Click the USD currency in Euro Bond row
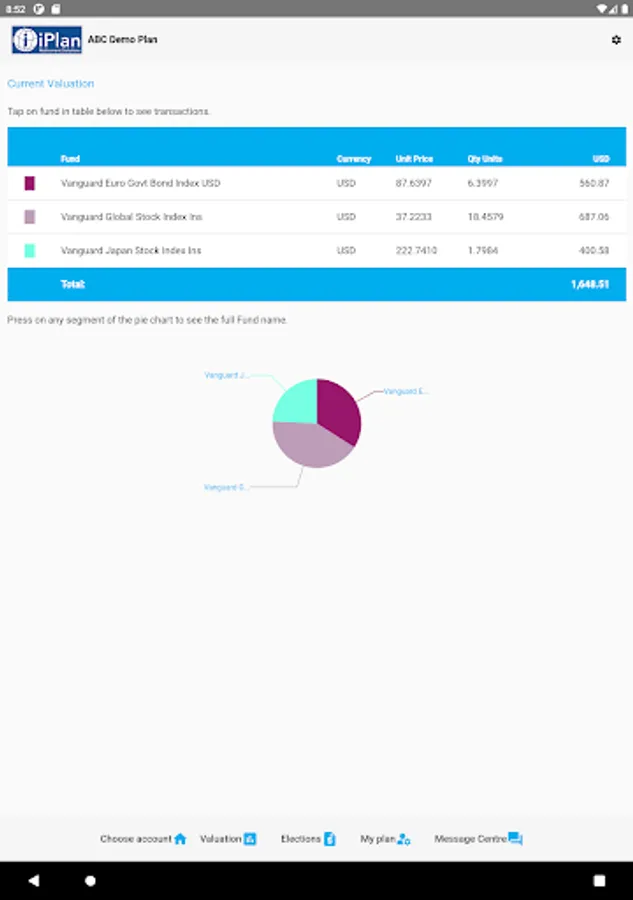The height and width of the screenshot is (900, 633). tap(346, 183)
